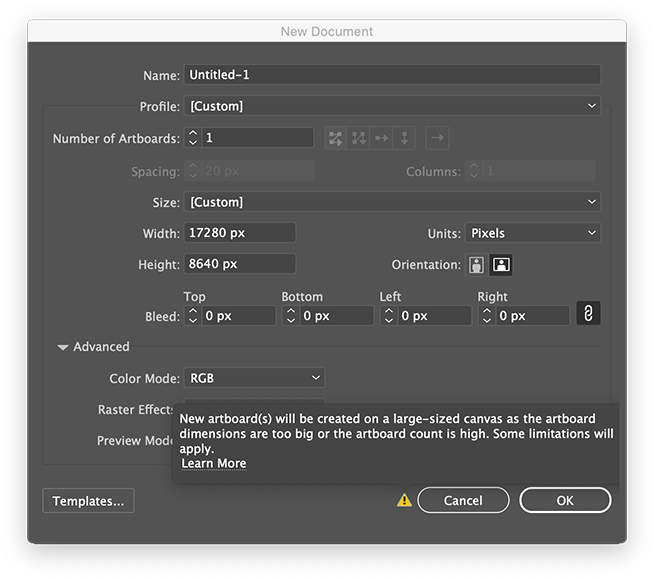Click the Name field containing Untitled-1
Image resolution: width=654 pixels, height=579 pixels.
pyautogui.click(x=392, y=75)
